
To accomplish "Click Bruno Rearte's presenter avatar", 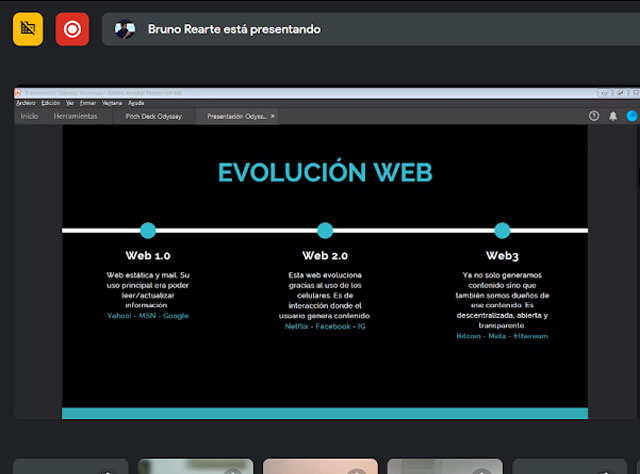I will point(124,30).
